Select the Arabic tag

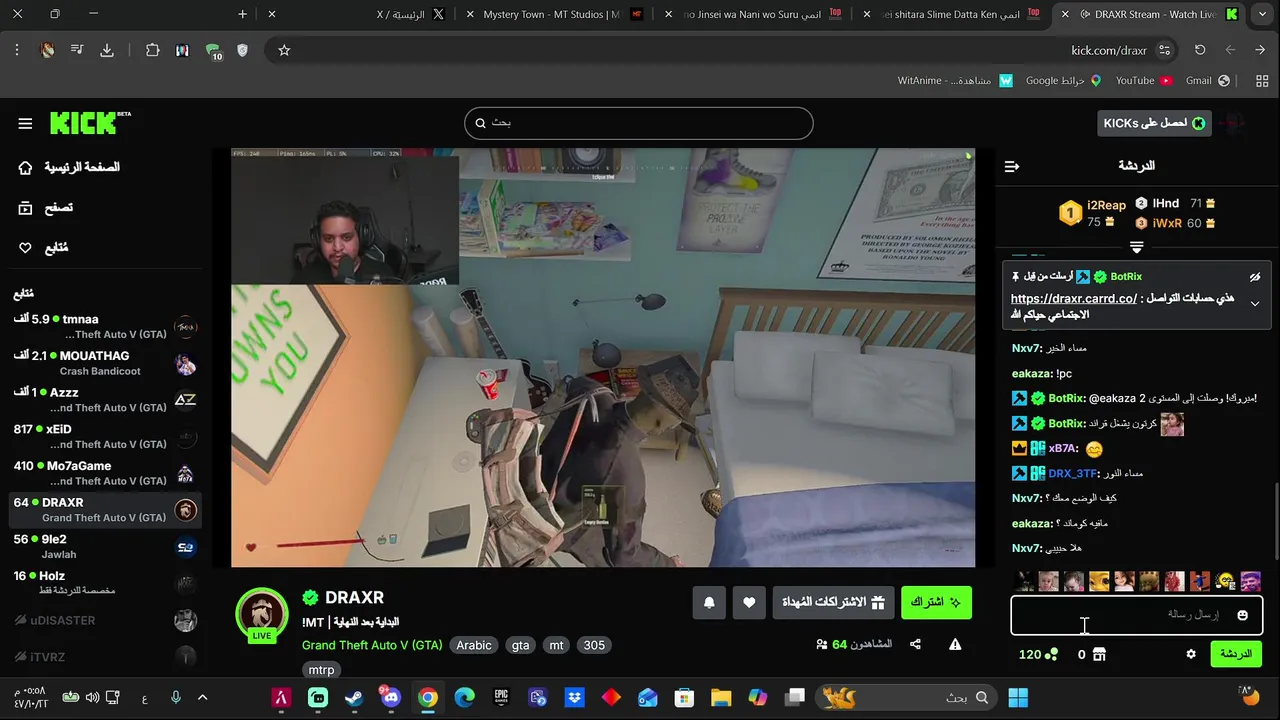(474, 645)
